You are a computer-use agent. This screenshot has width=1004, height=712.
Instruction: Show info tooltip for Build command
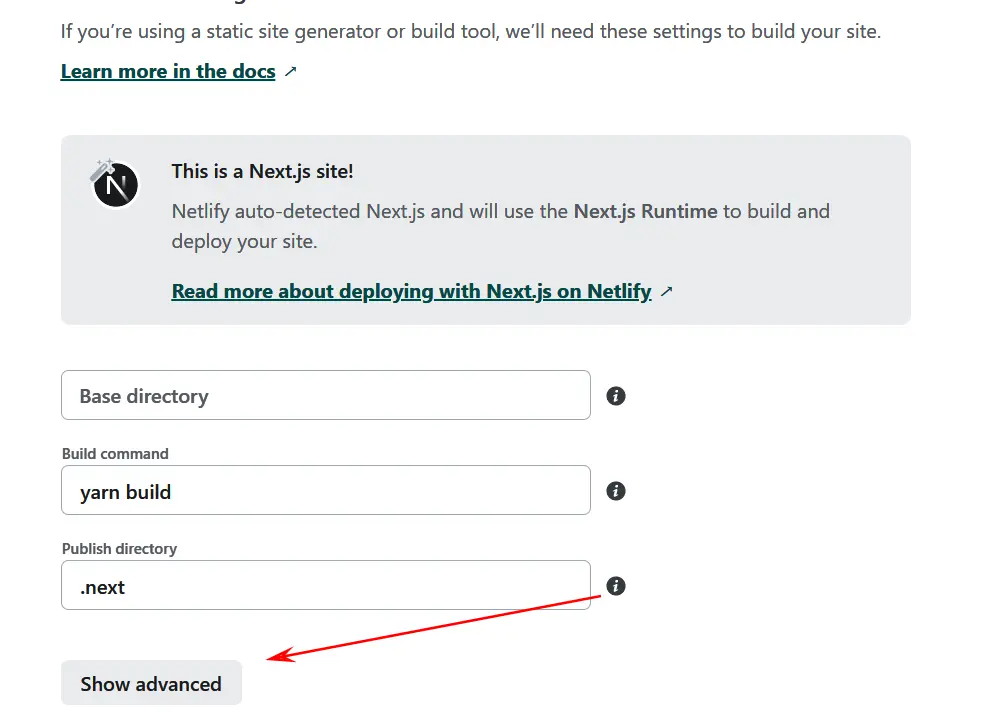616,491
